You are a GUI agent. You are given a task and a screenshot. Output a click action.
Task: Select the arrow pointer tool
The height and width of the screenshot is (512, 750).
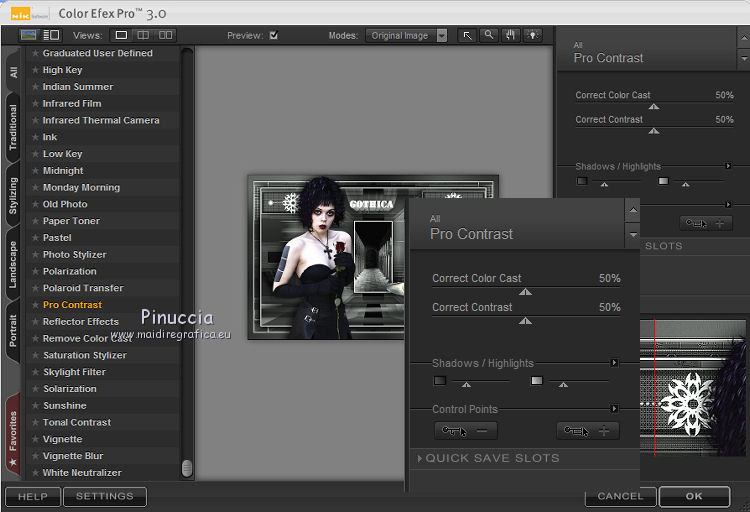pos(467,35)
